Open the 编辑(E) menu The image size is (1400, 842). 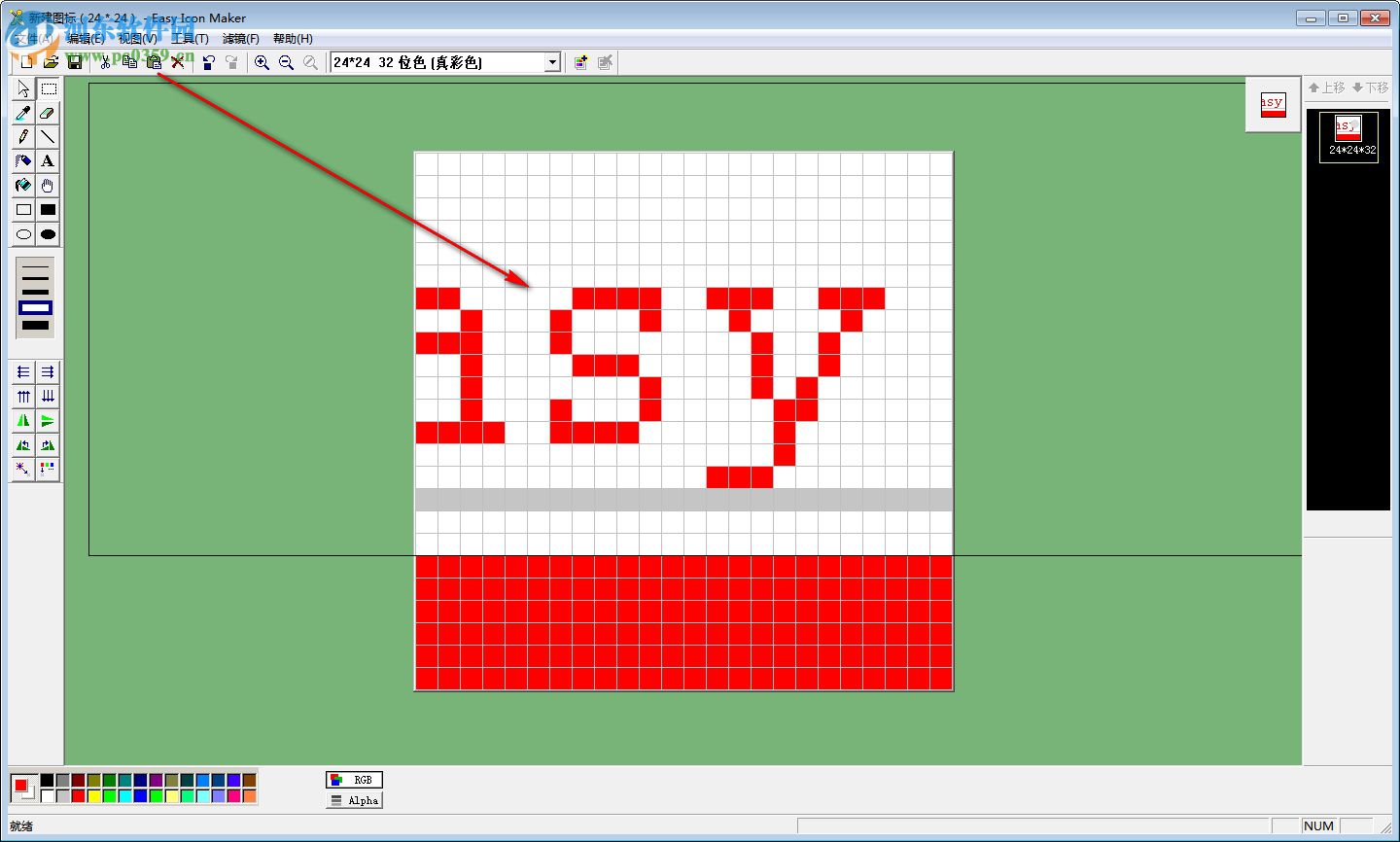click(86, 39)
